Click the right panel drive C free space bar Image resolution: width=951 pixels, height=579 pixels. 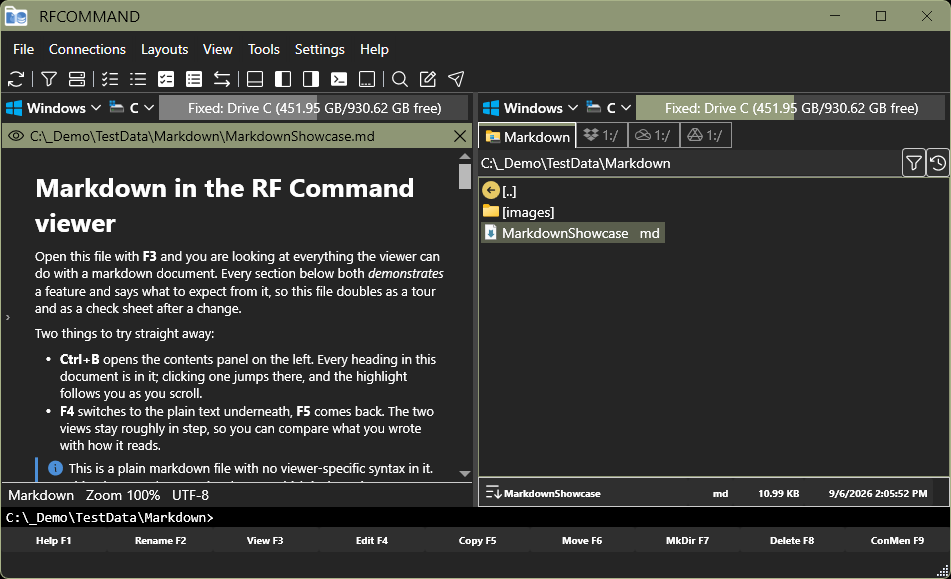pos(791,108)
